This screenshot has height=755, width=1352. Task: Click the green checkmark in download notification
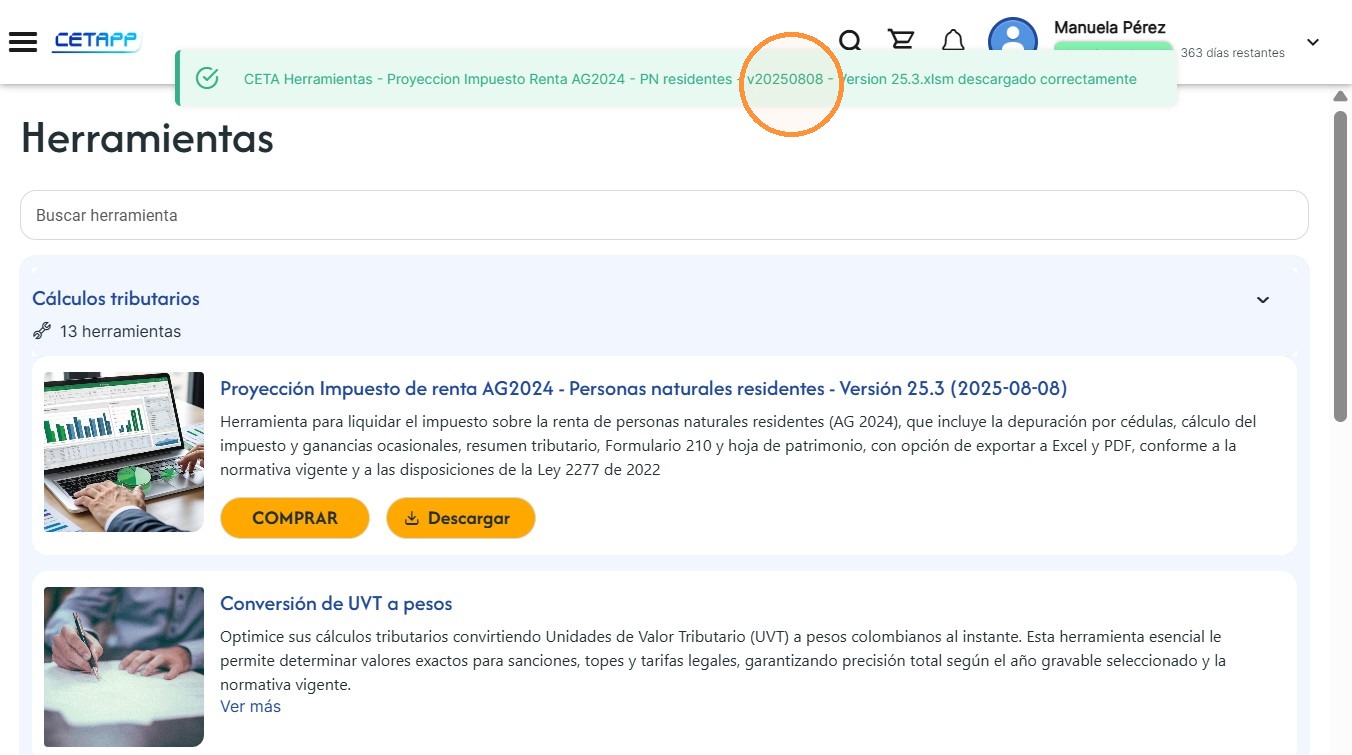click(207, 78)
